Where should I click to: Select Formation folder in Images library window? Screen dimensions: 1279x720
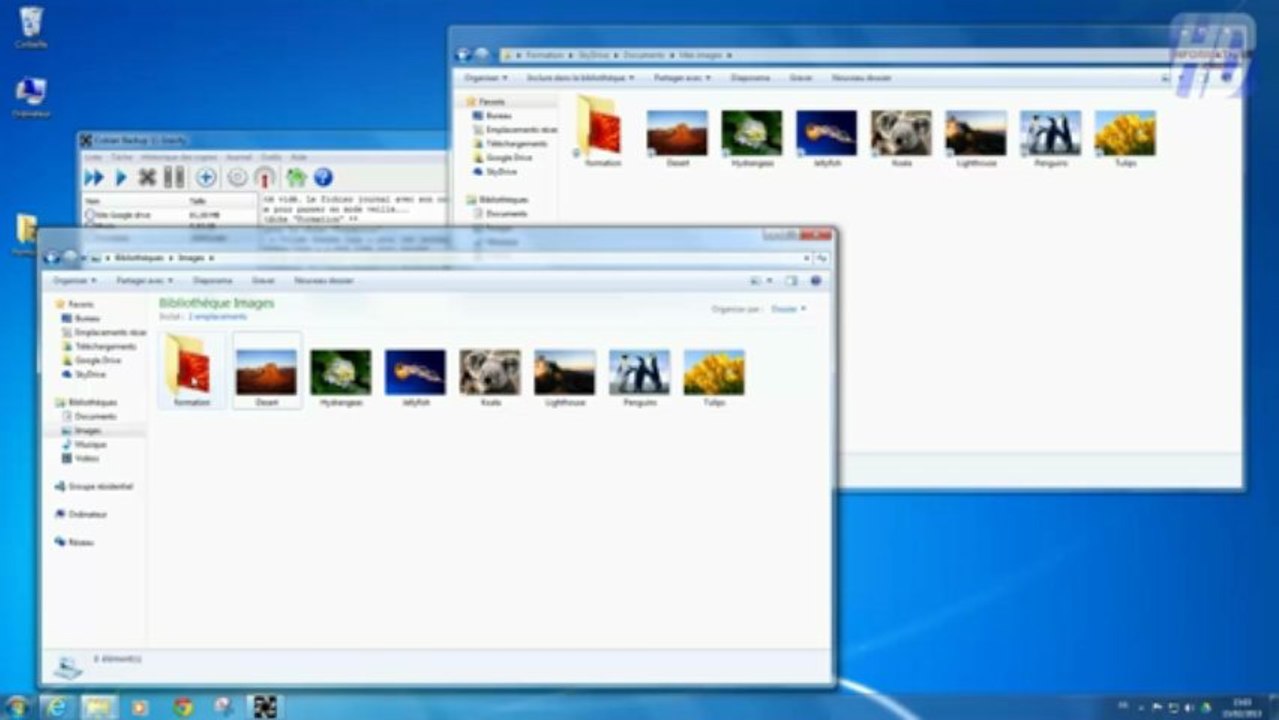pos(191,369)
